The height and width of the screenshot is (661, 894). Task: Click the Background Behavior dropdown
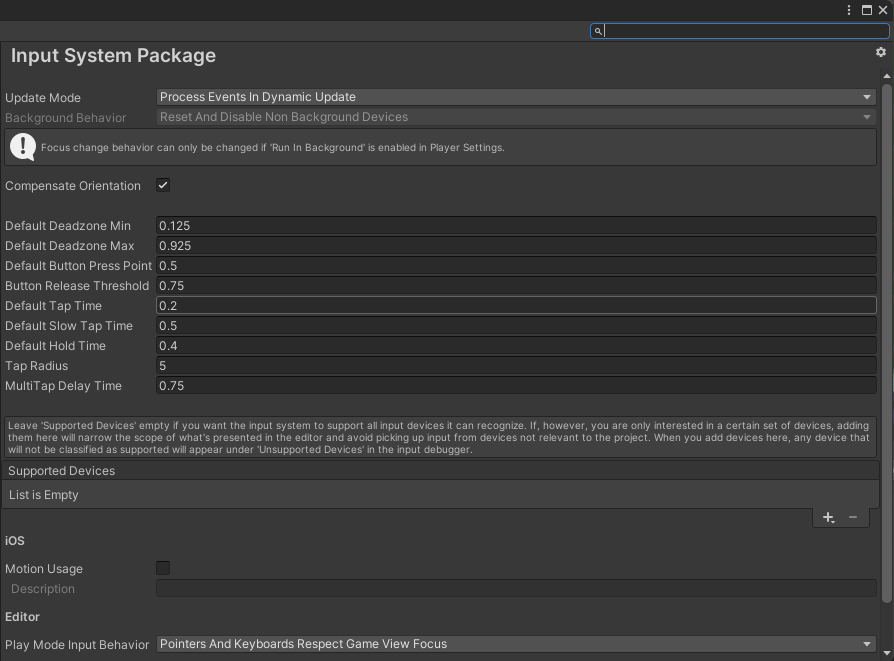516,117
